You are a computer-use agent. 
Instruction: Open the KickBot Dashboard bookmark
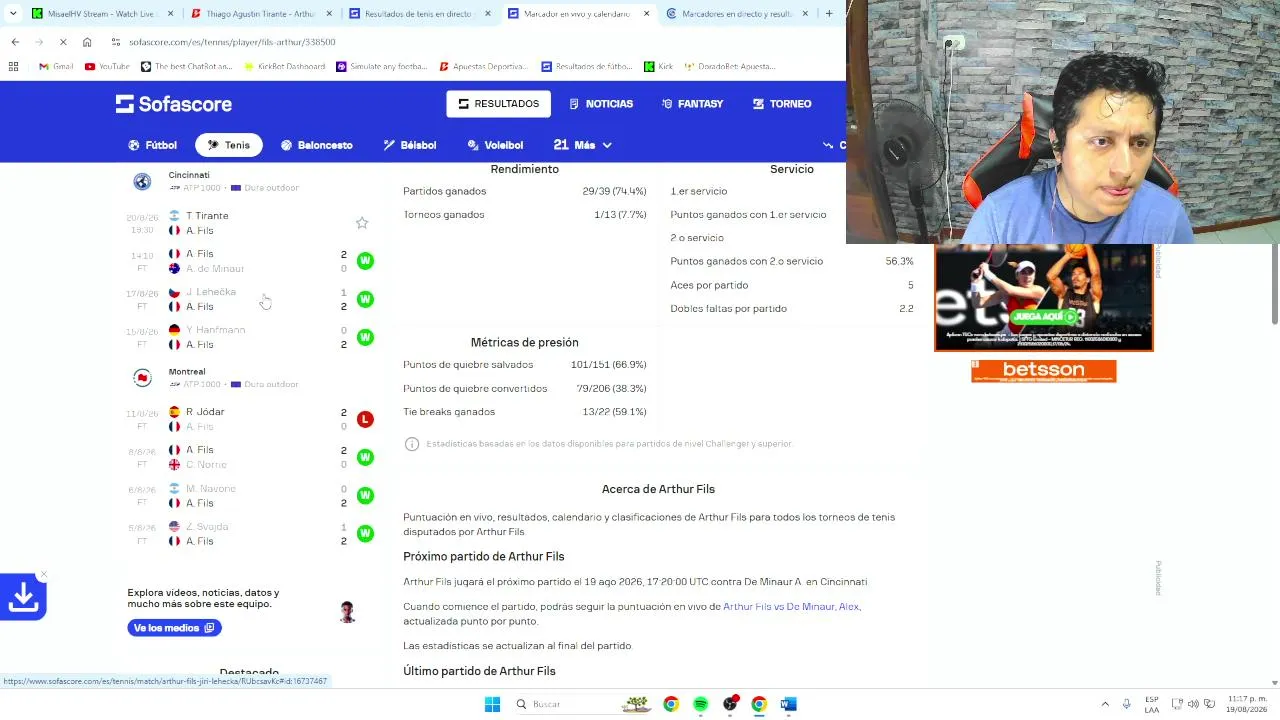[x=284, y=66]
